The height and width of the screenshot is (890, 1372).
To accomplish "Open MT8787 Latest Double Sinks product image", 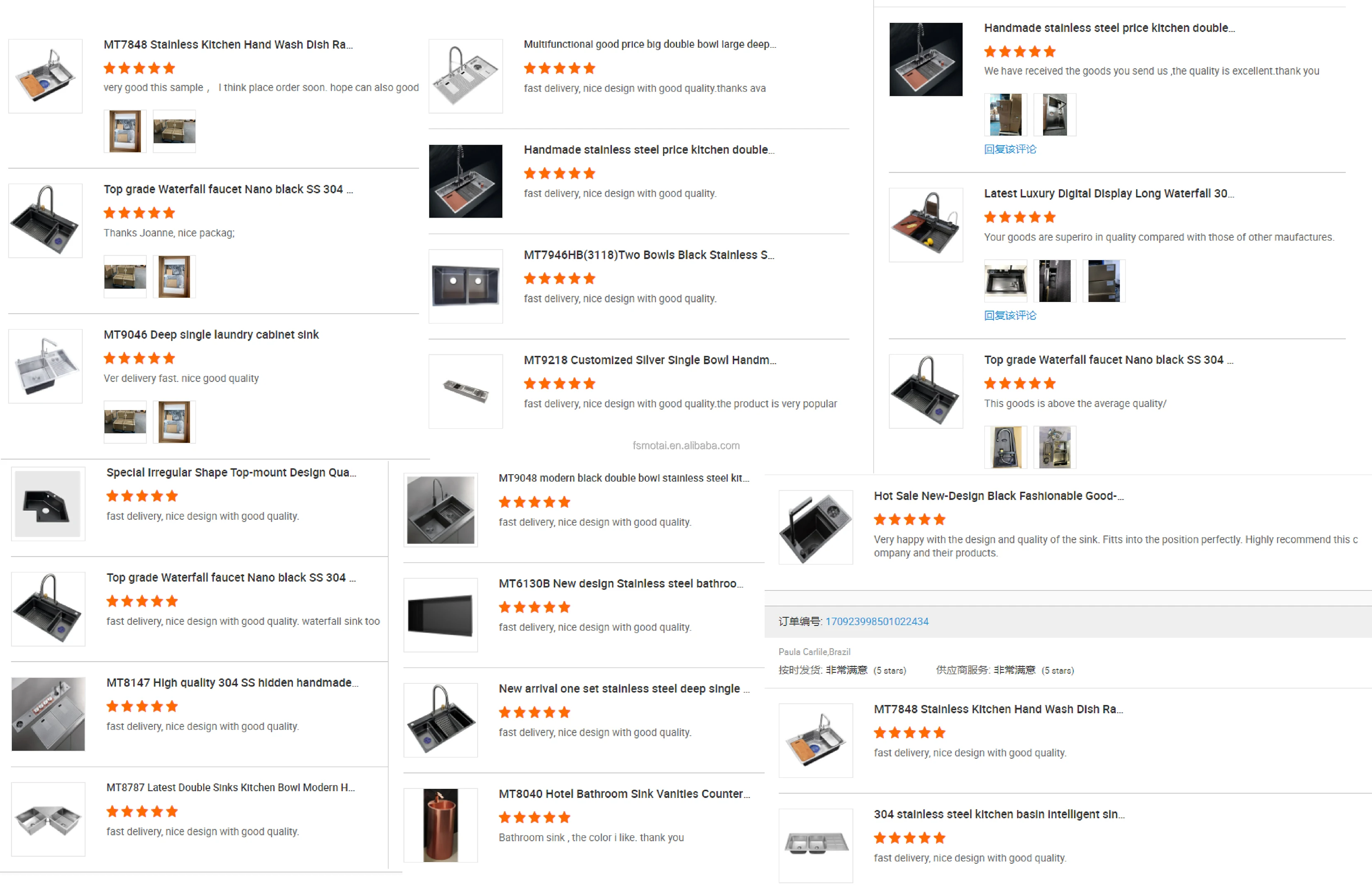I will point(48,819).
